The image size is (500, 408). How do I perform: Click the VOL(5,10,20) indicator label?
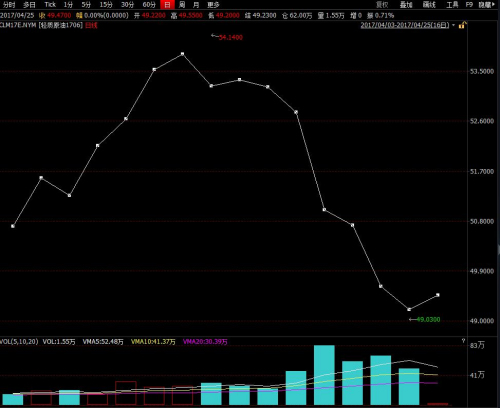coord(19,342)
